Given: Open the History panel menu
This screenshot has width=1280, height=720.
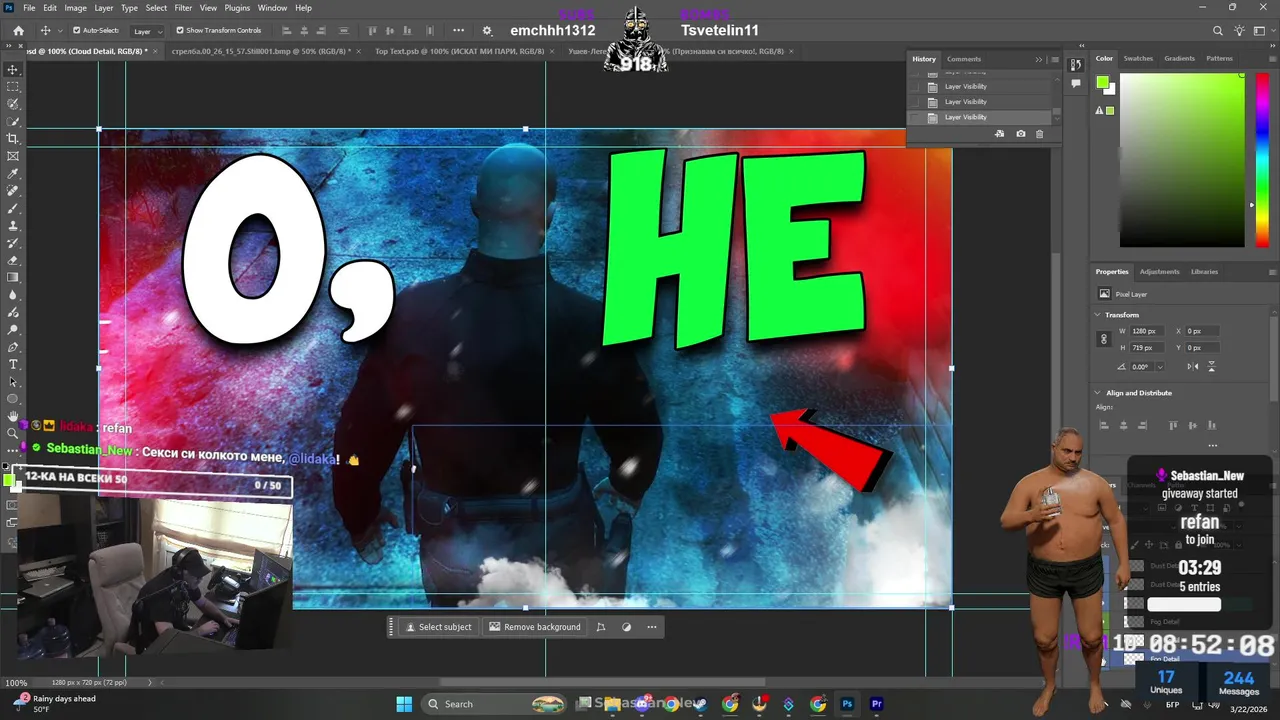Looking at the screenshot, I should 1054,59.
